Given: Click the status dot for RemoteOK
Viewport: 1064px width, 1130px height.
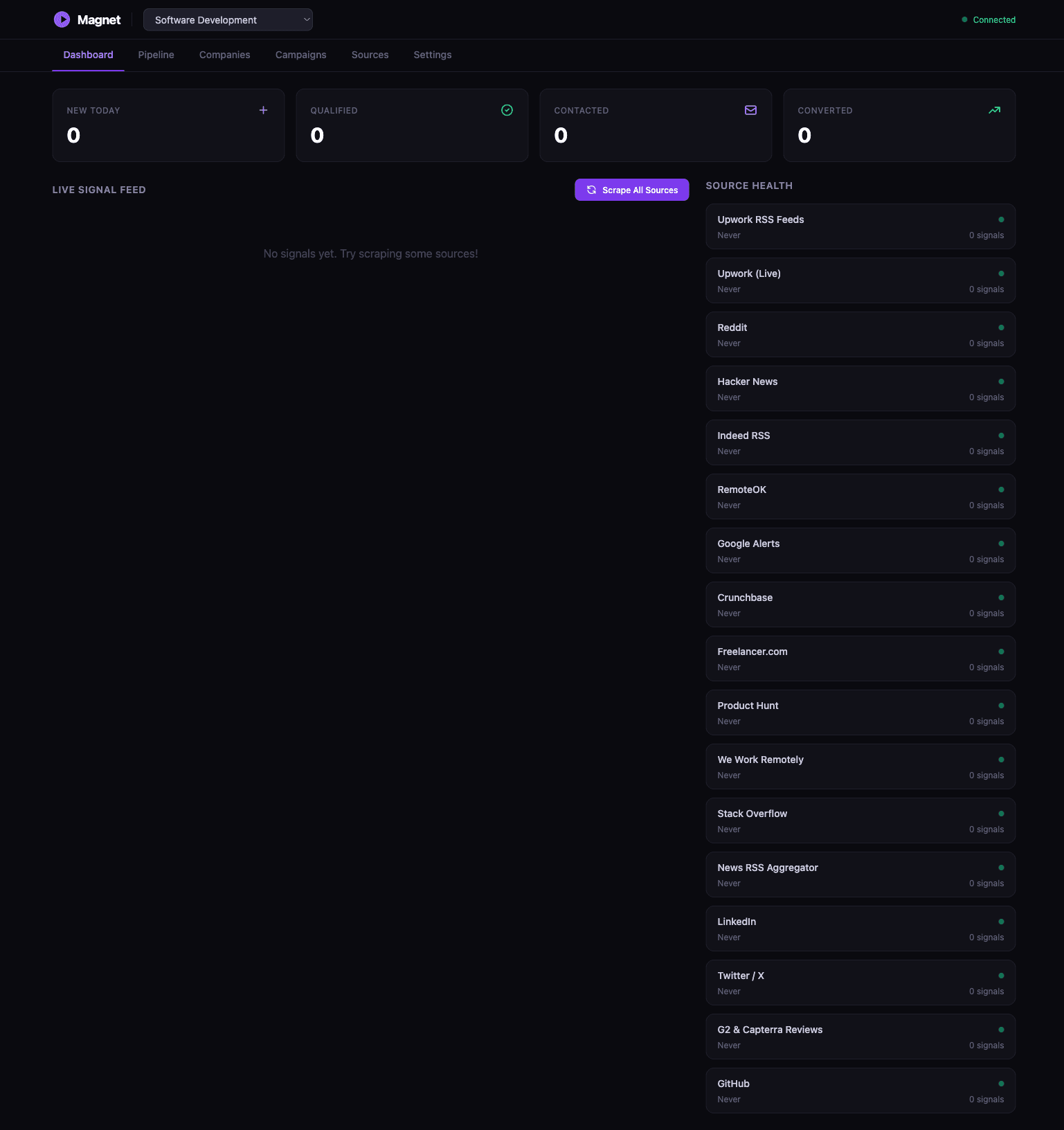Looking at the screenshot, I should tap(1001, 490).
